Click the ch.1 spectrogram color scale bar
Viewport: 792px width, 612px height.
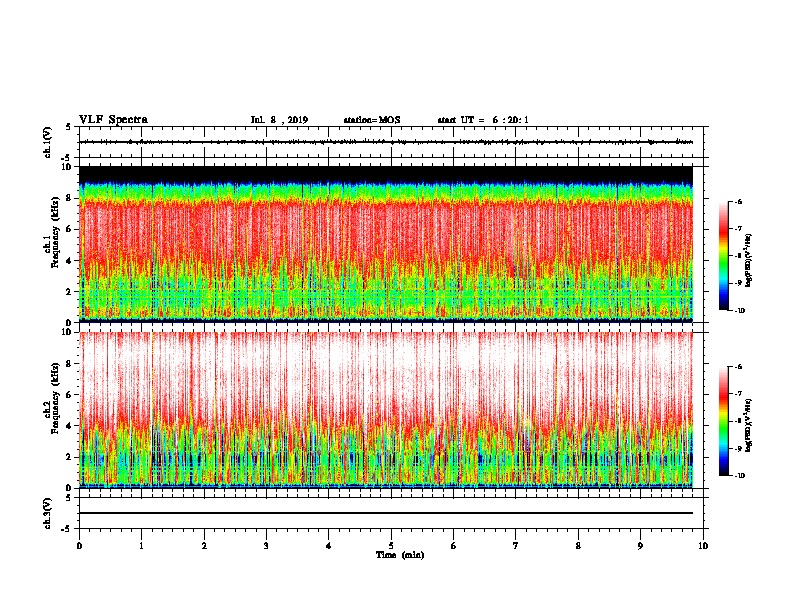click(724, 256)
